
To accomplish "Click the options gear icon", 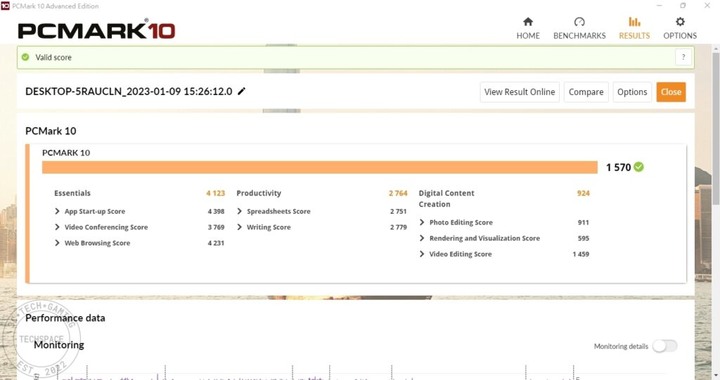I will pyautogui.click(x=680, y=22).
